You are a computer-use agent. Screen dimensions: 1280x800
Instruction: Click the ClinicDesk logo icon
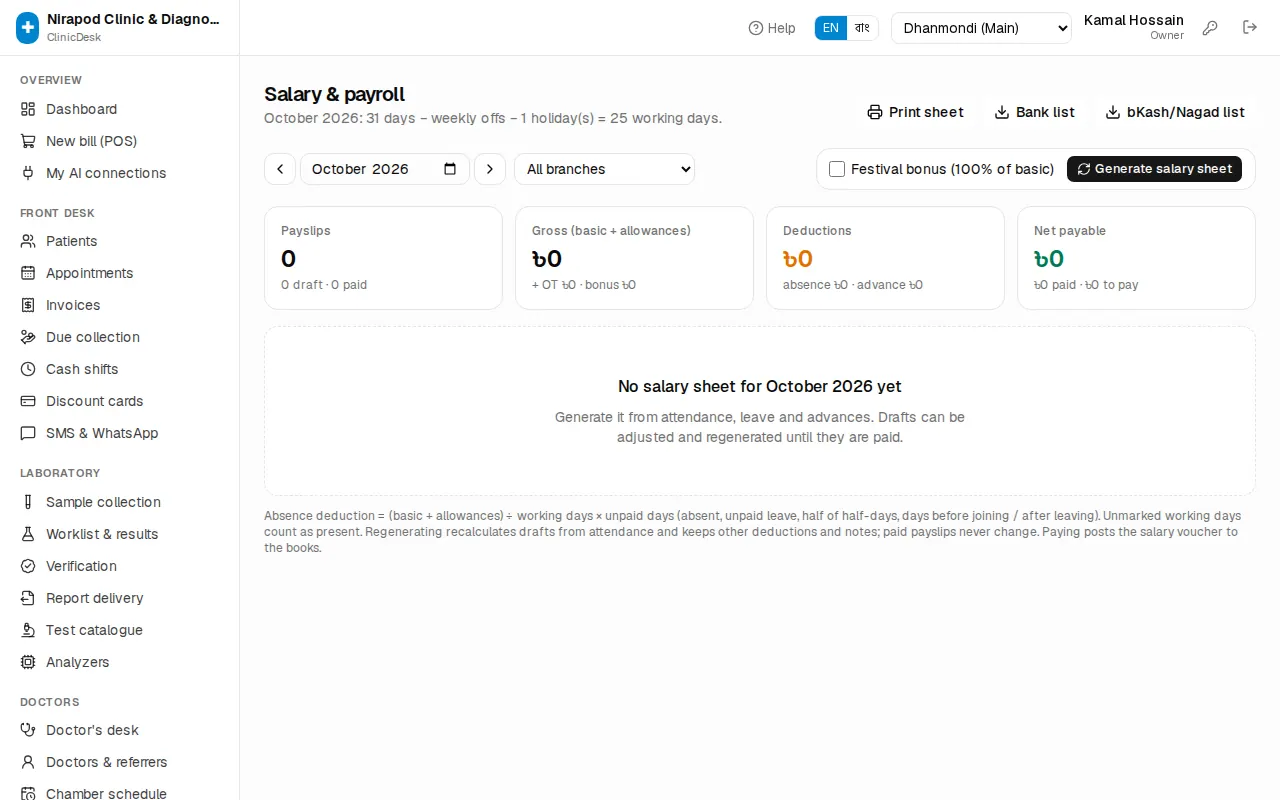point(27,28)
